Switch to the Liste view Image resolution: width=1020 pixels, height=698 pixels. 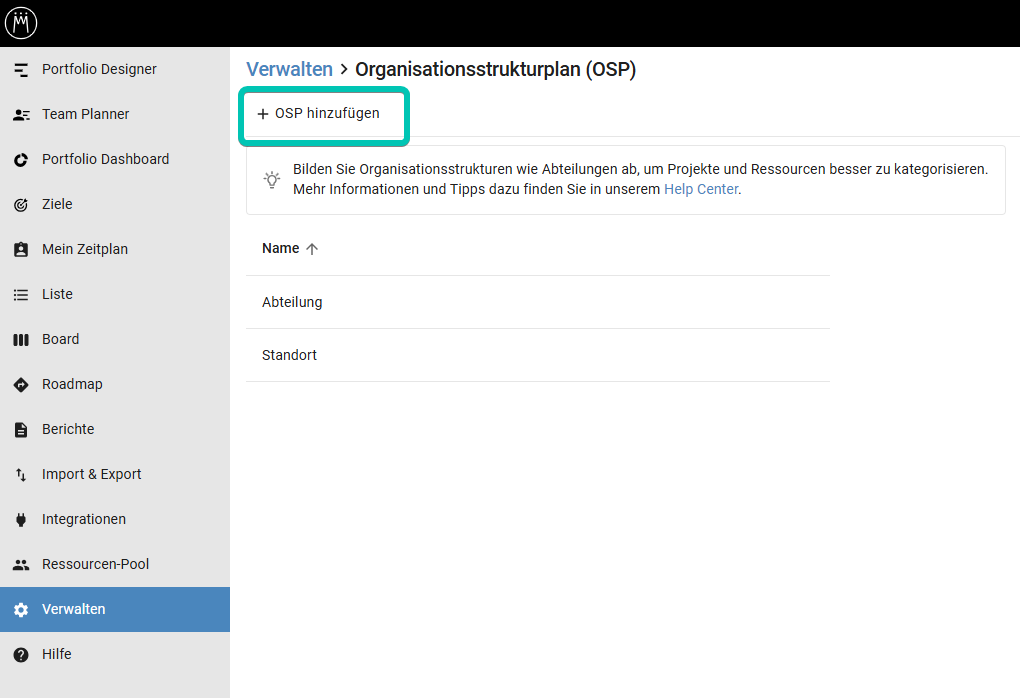click(x=114, y=294)
